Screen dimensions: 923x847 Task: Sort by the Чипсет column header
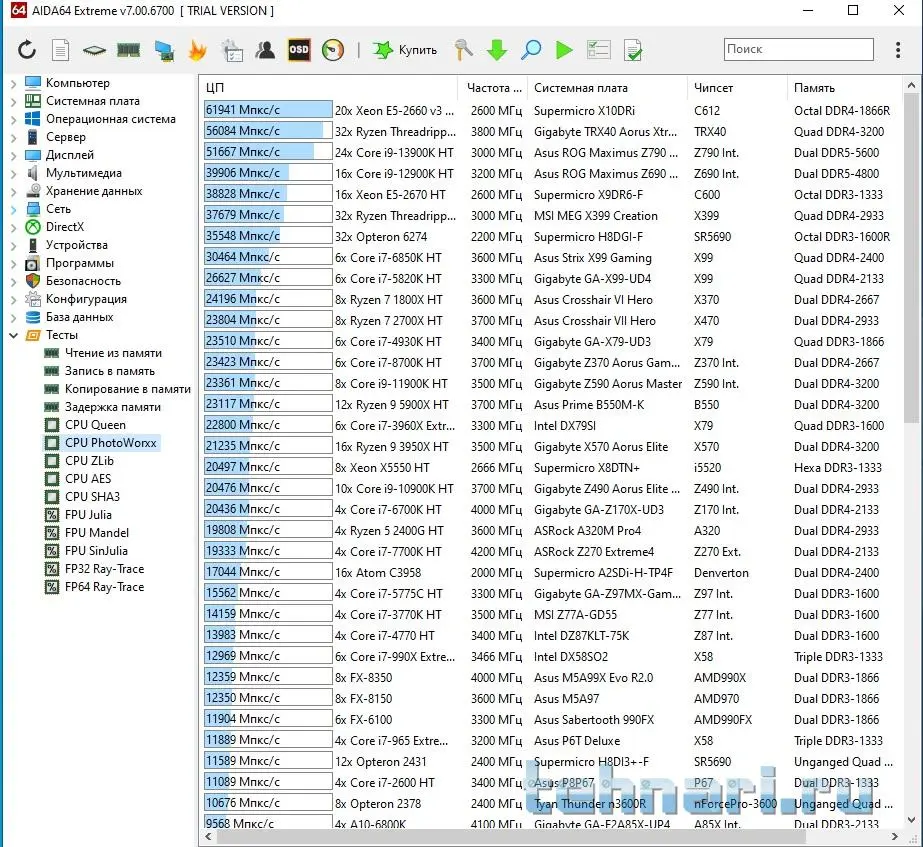713,88
